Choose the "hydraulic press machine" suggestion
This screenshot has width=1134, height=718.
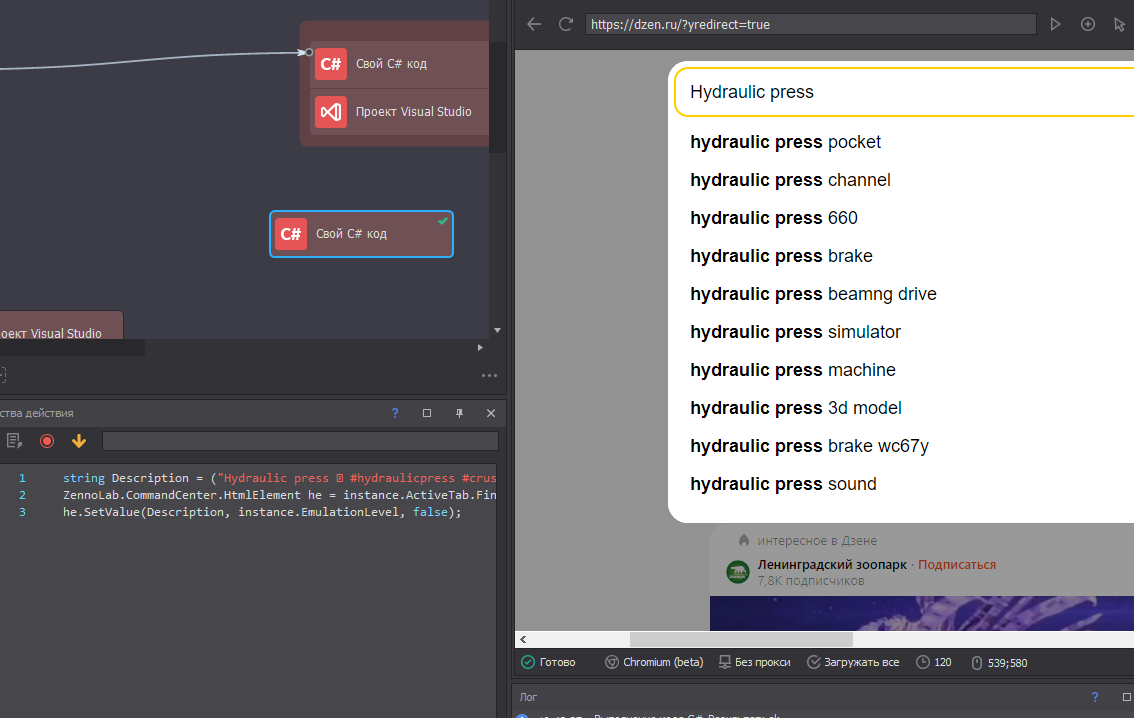(792, 370)
